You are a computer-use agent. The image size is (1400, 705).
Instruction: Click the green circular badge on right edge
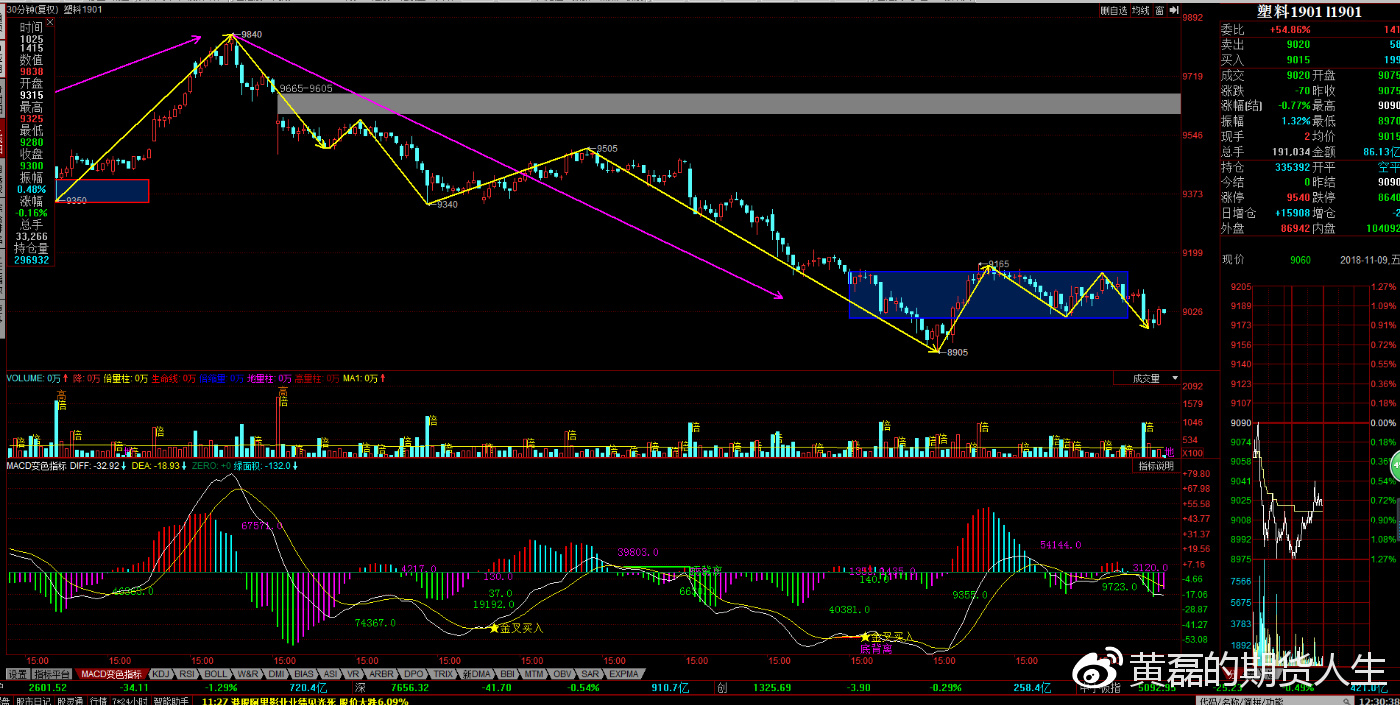pos(1395,464)
